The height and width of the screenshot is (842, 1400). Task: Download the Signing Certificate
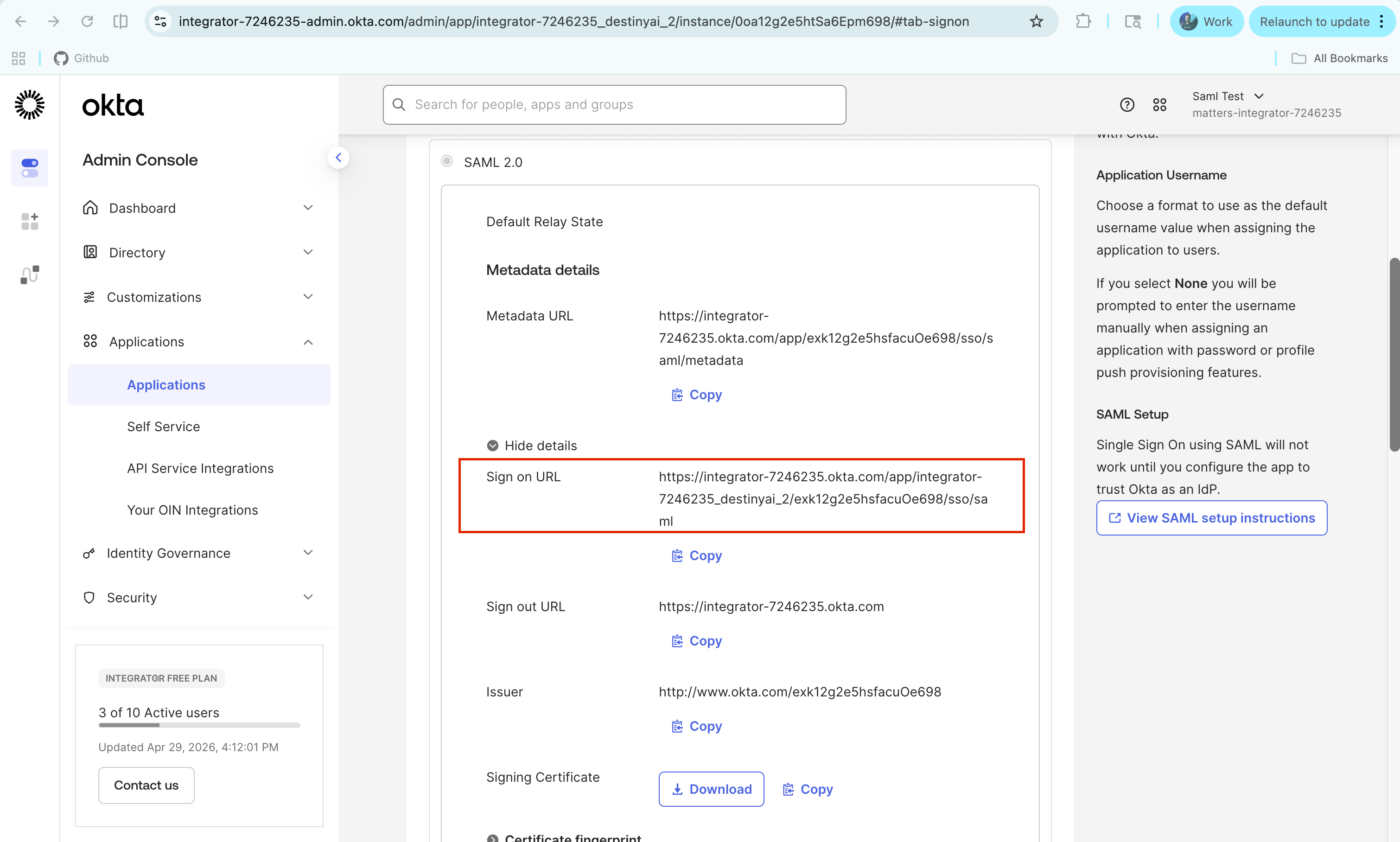point(711,789)
